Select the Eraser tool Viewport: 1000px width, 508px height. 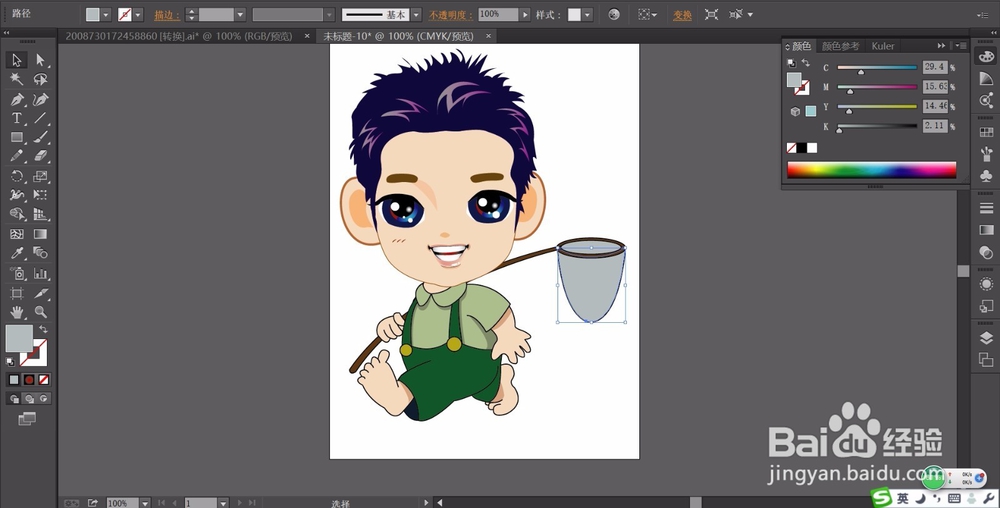40,156
